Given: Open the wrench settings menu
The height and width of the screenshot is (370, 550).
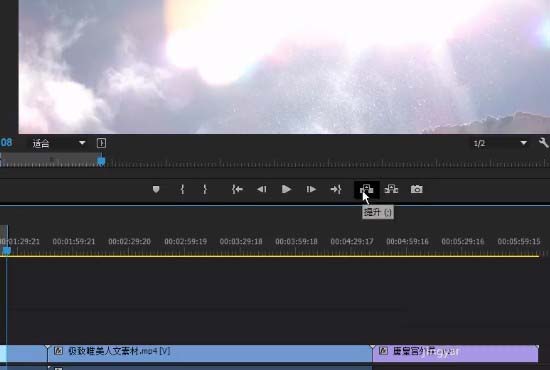Looking at the screenshot, I should [543, 143].
